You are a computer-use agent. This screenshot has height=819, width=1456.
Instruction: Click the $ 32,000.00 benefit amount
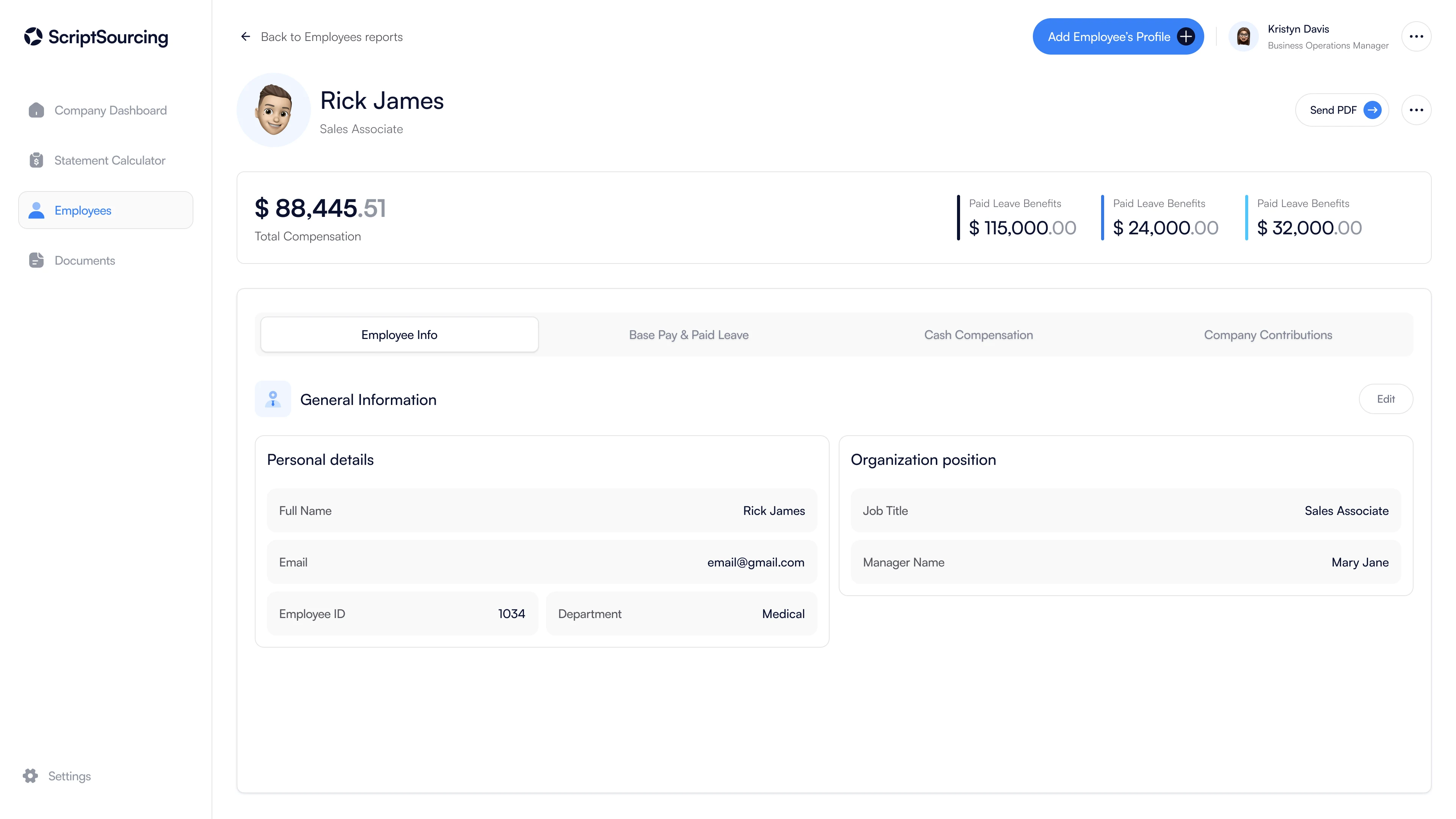click(x=1309, y=228)
